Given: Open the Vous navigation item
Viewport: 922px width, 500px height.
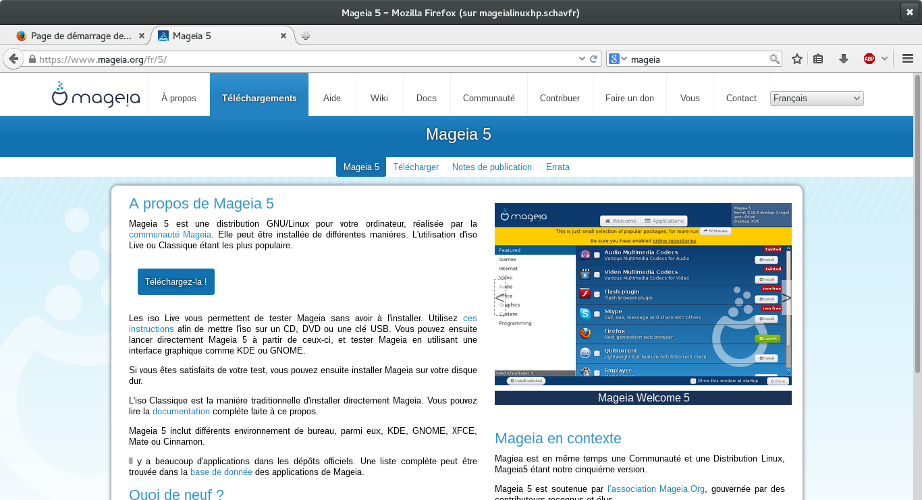Looking at the screenshot, I should click(690, 98).
